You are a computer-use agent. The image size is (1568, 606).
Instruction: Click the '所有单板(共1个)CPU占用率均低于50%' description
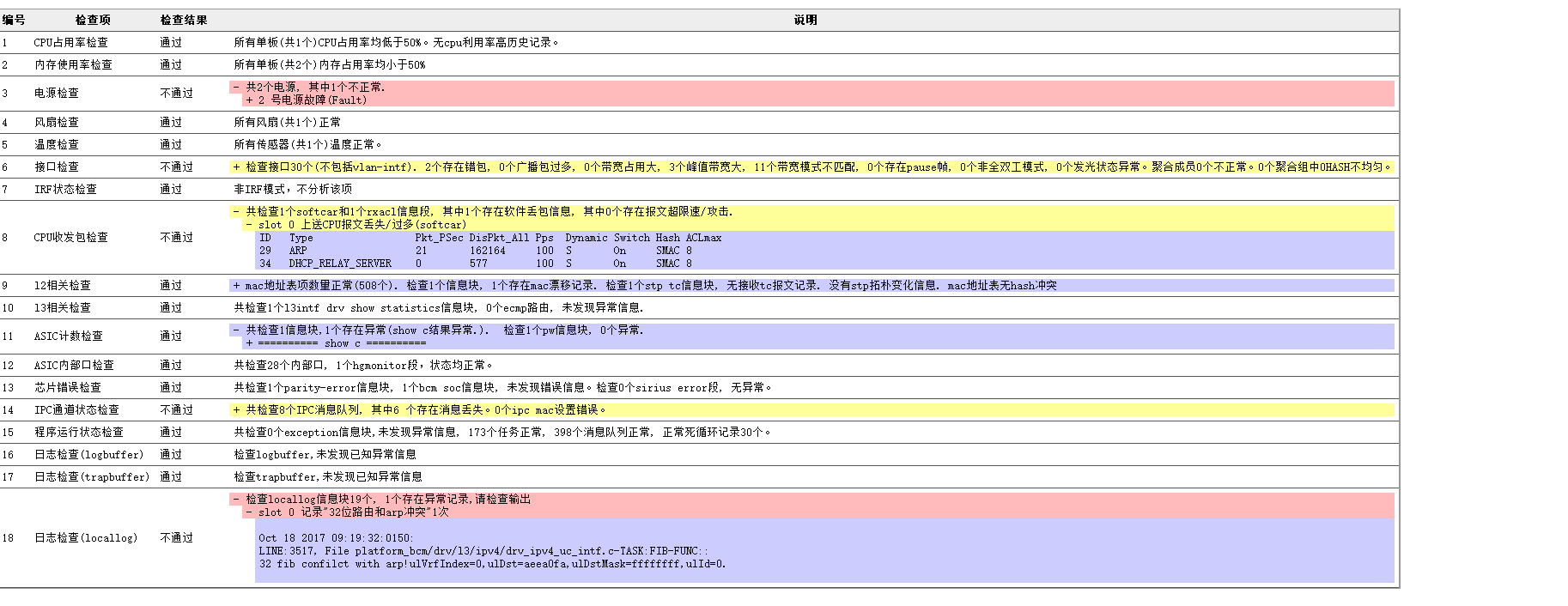tap(397, 42)
